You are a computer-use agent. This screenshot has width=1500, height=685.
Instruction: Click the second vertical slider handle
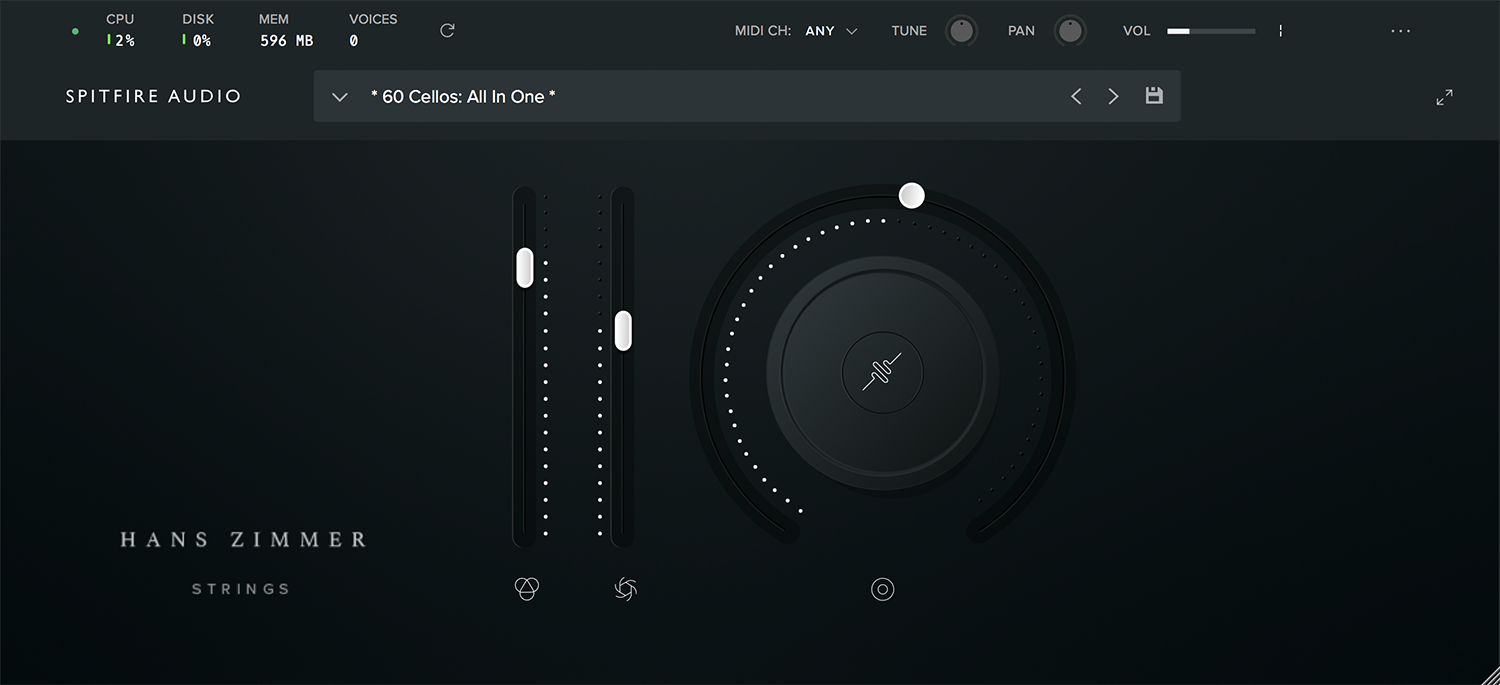point(623,330)
